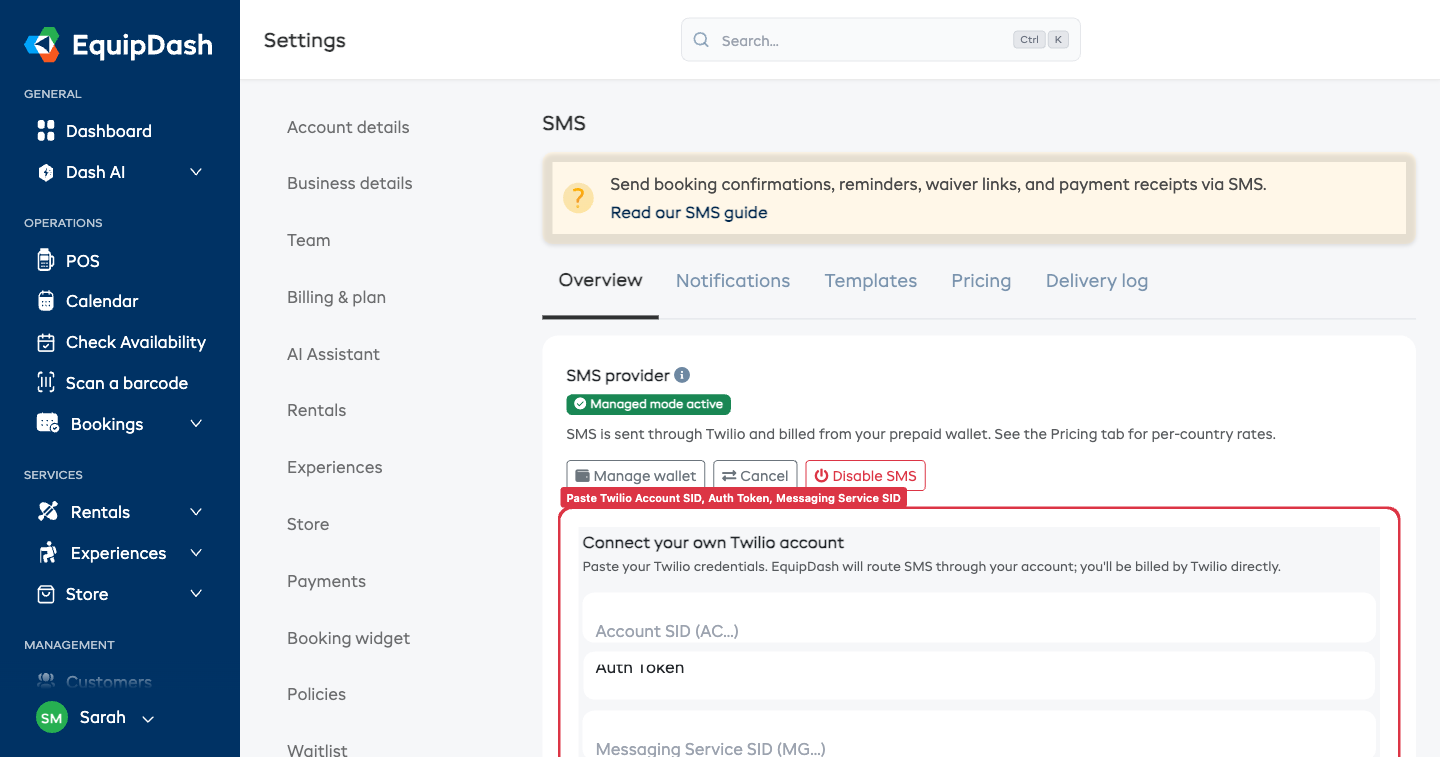The width and height of the screenshot is (1440, 757).
Task: Click the Check Availability calendar icon
Action: click(45, 342)
